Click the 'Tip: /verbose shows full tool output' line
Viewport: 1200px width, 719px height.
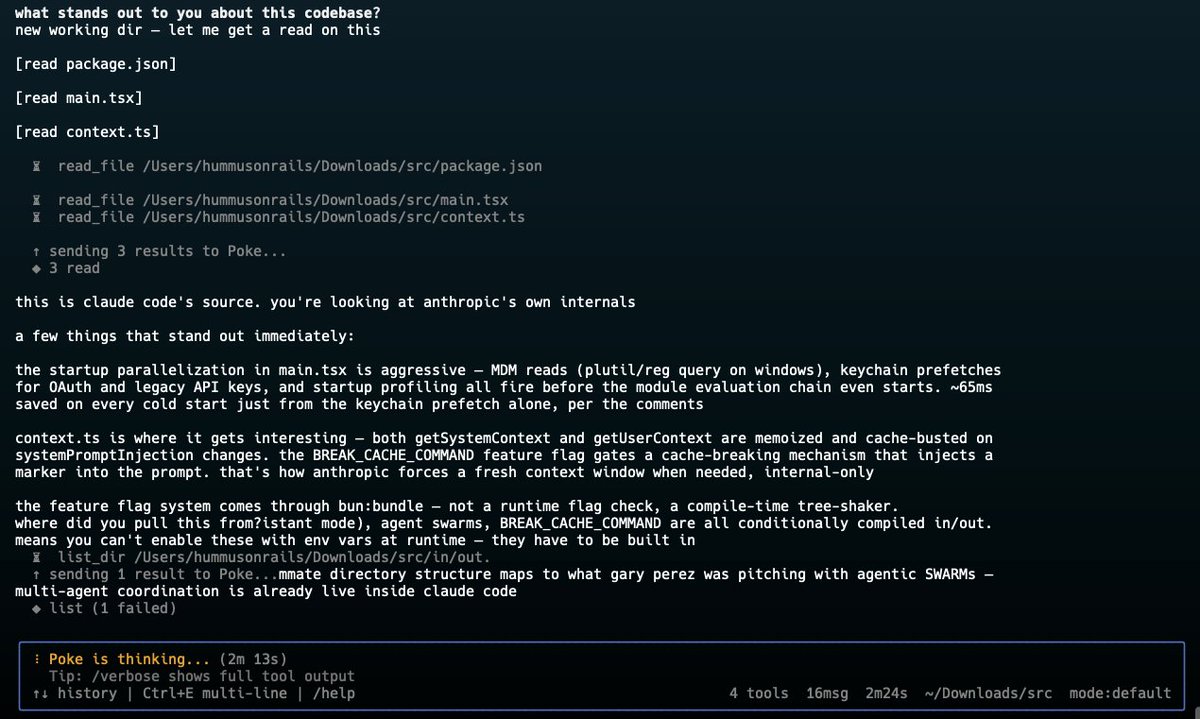tap(202, 676)
